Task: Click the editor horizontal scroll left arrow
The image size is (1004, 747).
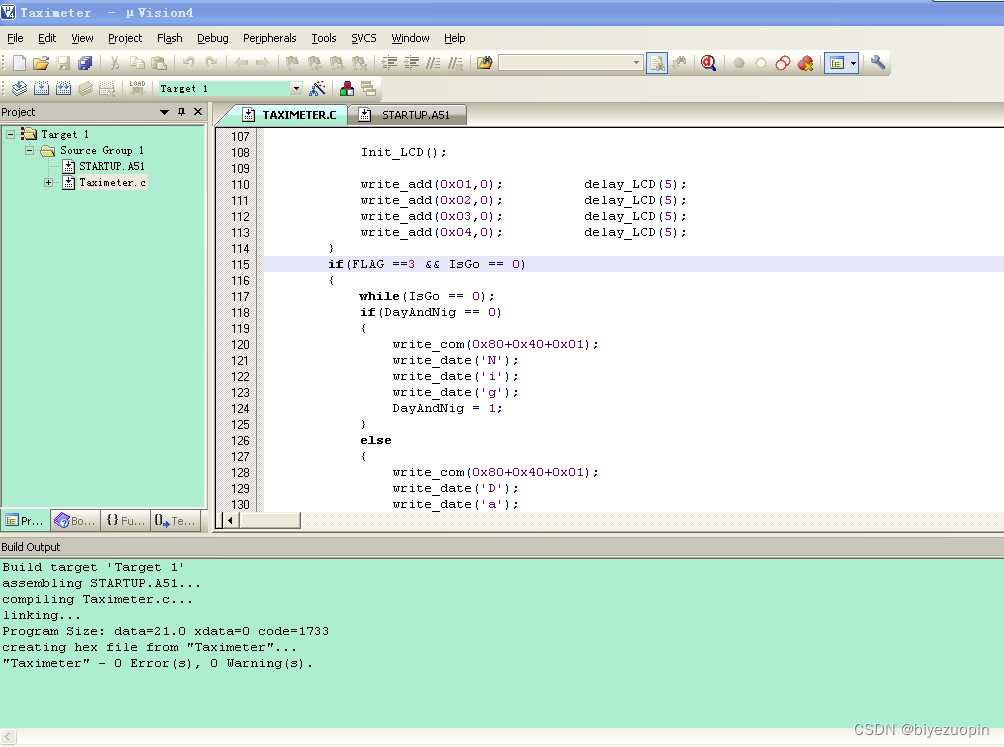Action: (x=229, y=520)
